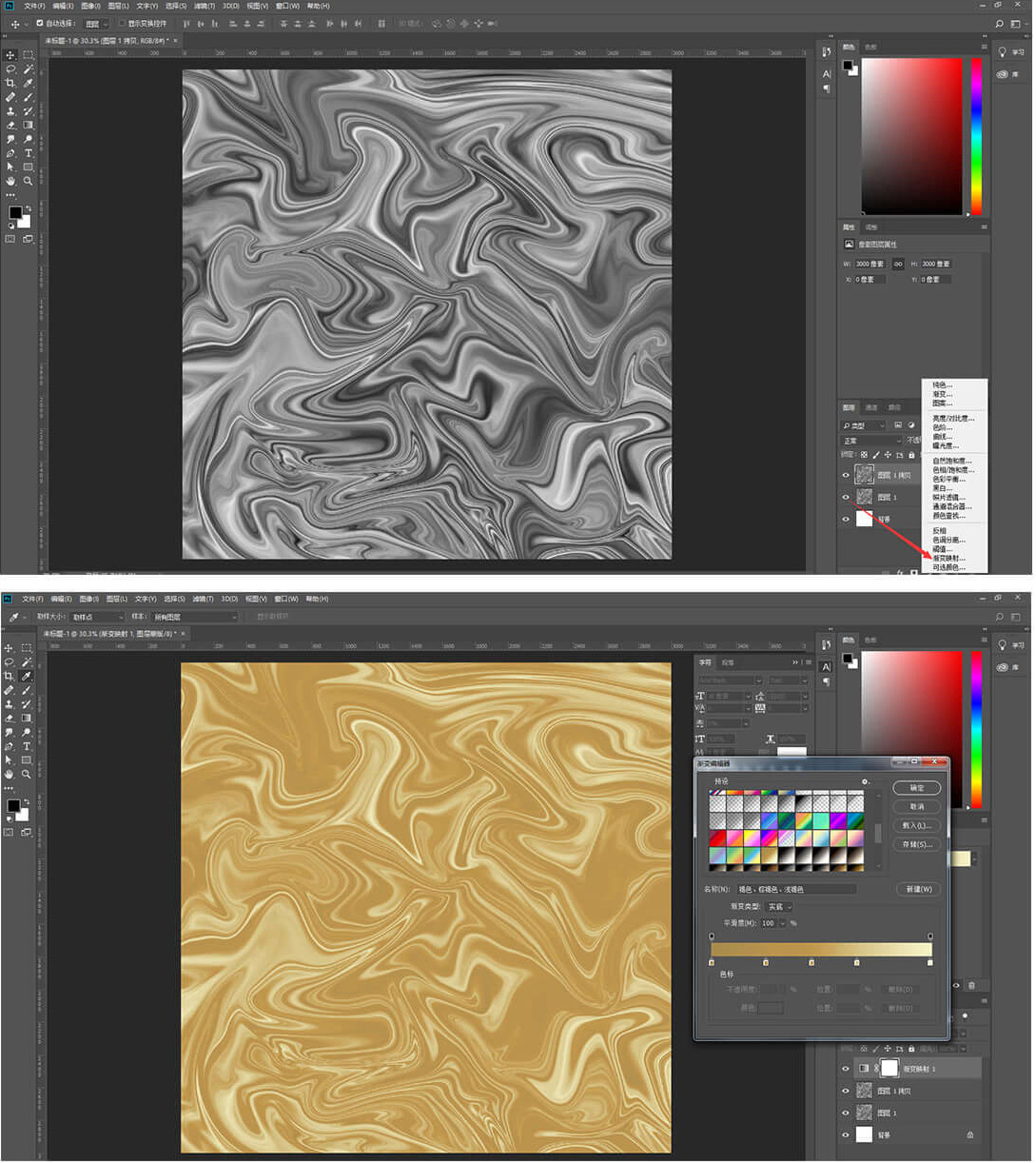Click 确定 in the gradient editor dialog
Image resolution: width=1036 pixels, height=1163 pixels.
coord(916,788)
